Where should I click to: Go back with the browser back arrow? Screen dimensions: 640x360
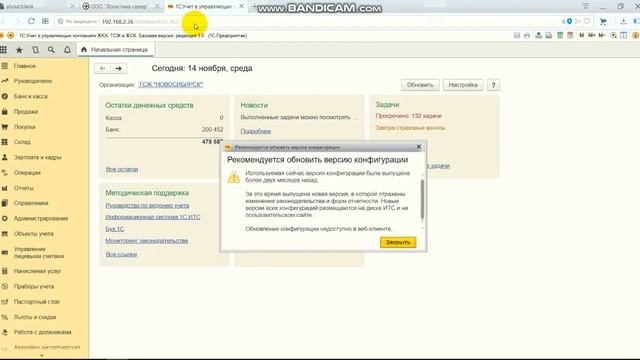coord(4,21)
